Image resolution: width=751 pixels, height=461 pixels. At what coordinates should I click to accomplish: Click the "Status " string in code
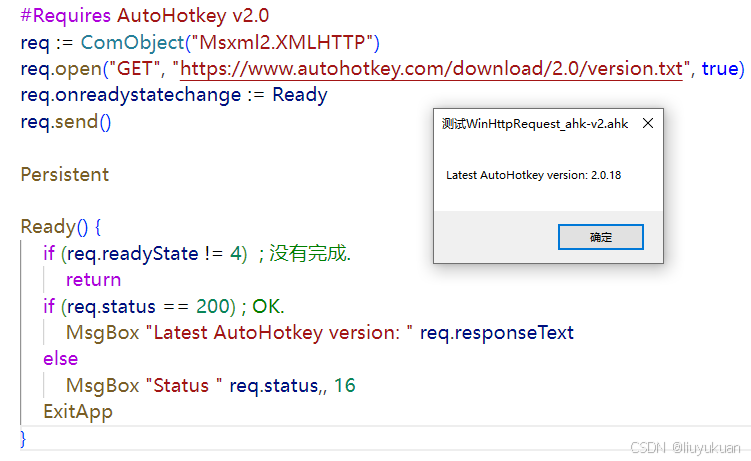184,385
